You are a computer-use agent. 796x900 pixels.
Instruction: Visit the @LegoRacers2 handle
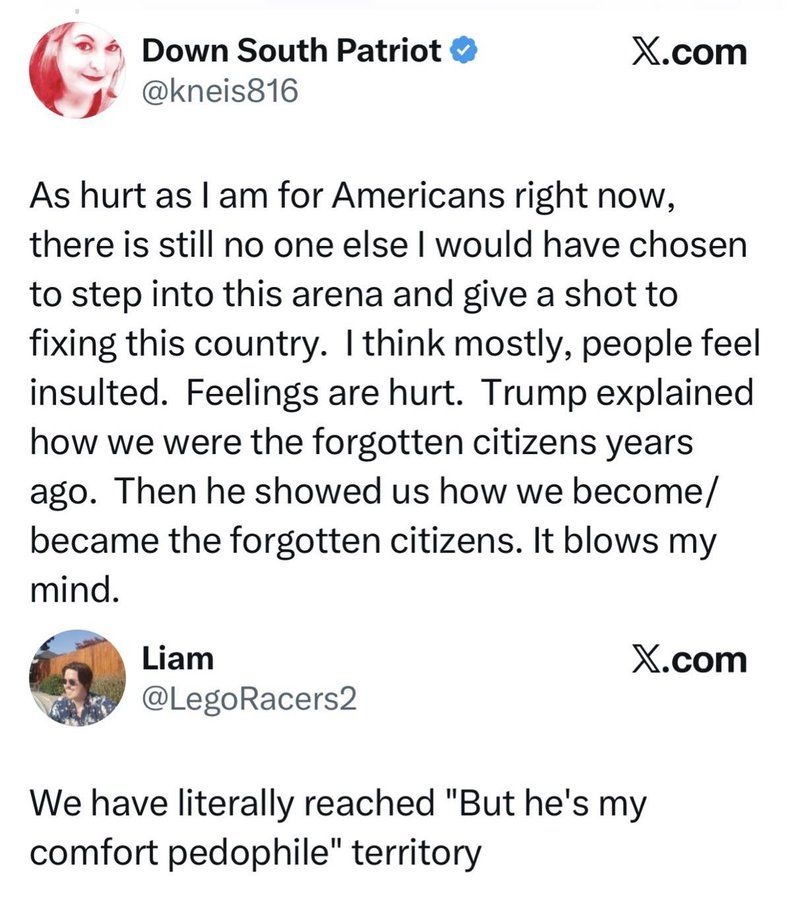tap(249, 699)
